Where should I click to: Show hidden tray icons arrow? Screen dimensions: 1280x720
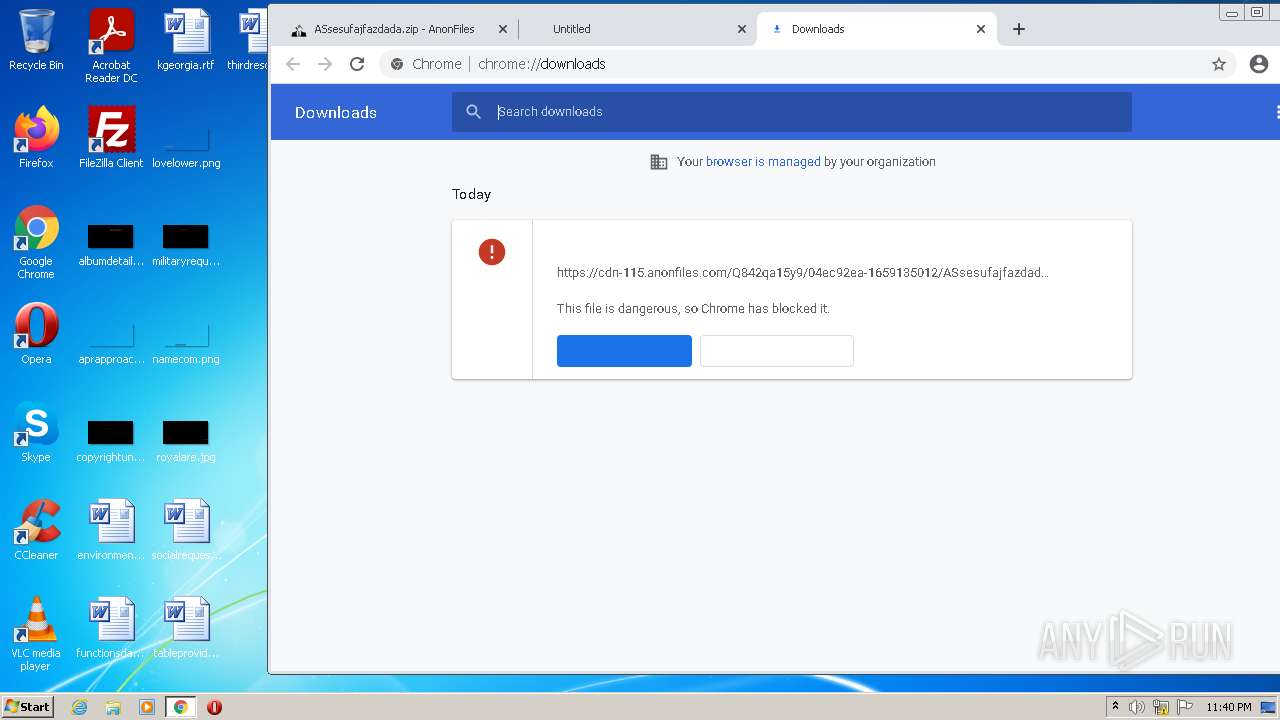1115,707
